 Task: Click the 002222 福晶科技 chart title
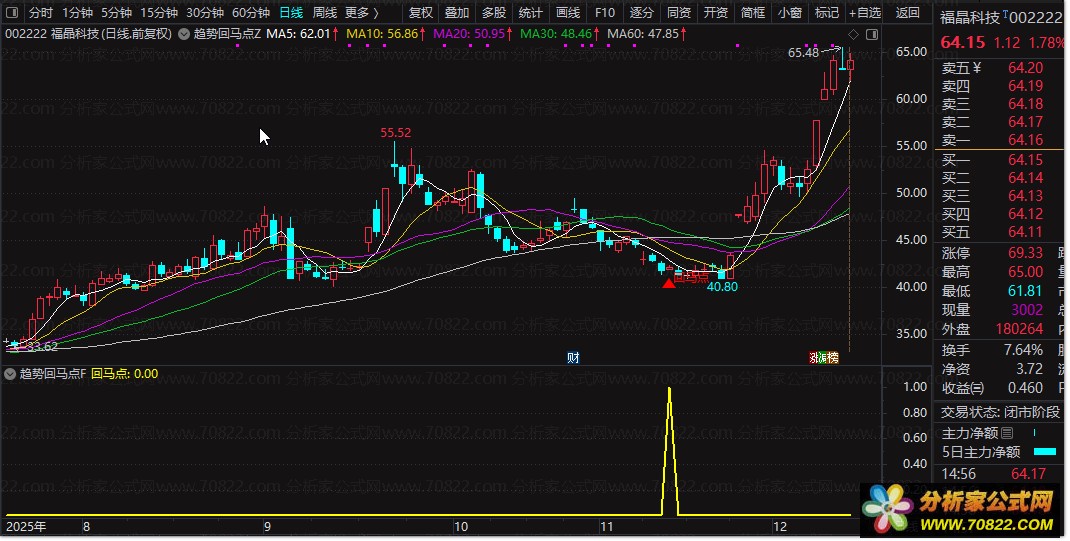click(x=89, y=34)
